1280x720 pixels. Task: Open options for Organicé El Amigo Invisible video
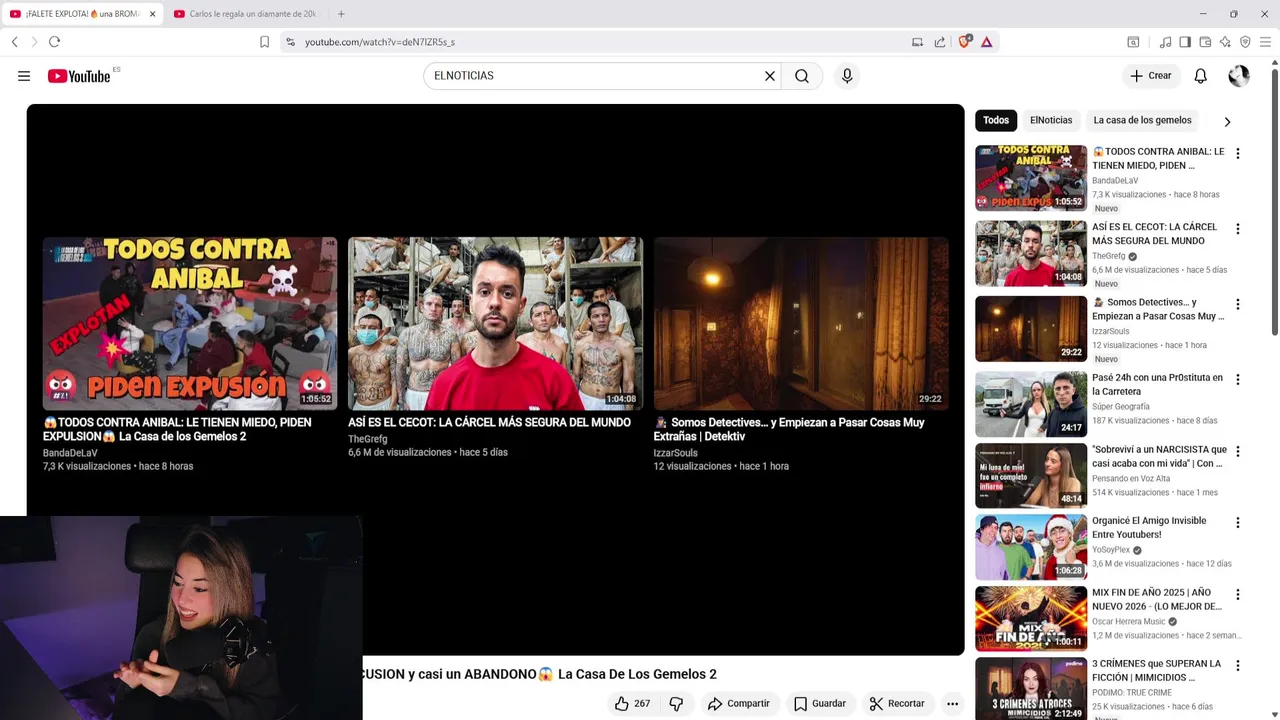pos(1238,523)
